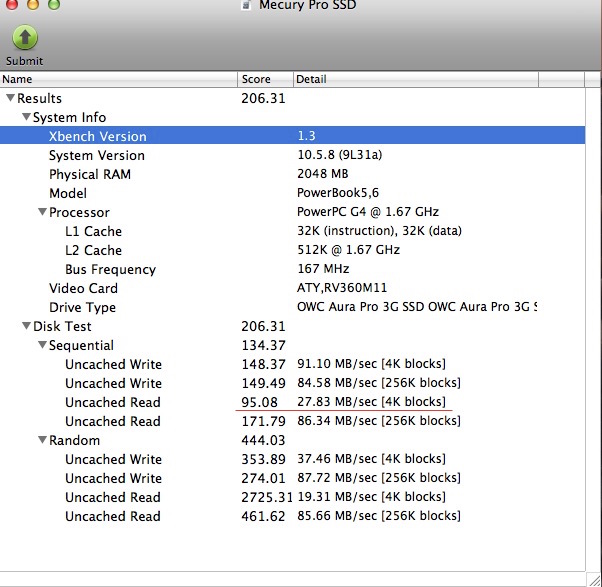Image resolution: width=602 pixels, height=587 pixels.
Task: Click detail 19.31 MB/sec [4K blocks]
Action: click(372, 497)
